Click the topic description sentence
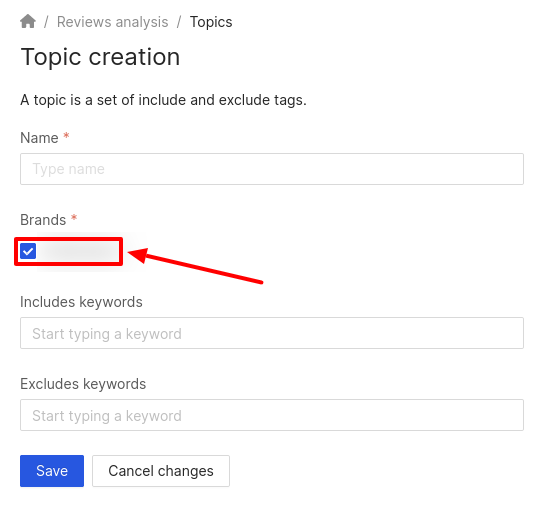Screen dimensions: 546x513 (x=163, y=100)
